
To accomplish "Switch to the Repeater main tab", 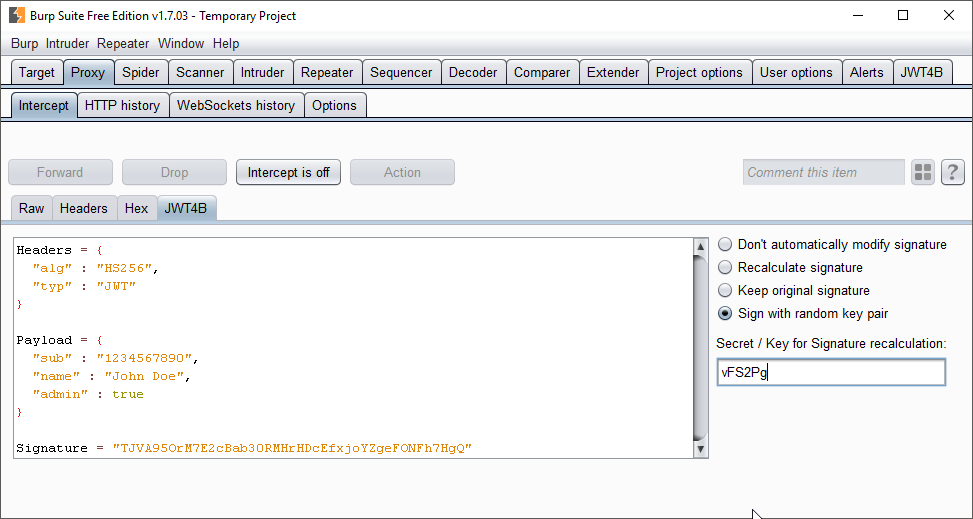I will tap(327, 72).
